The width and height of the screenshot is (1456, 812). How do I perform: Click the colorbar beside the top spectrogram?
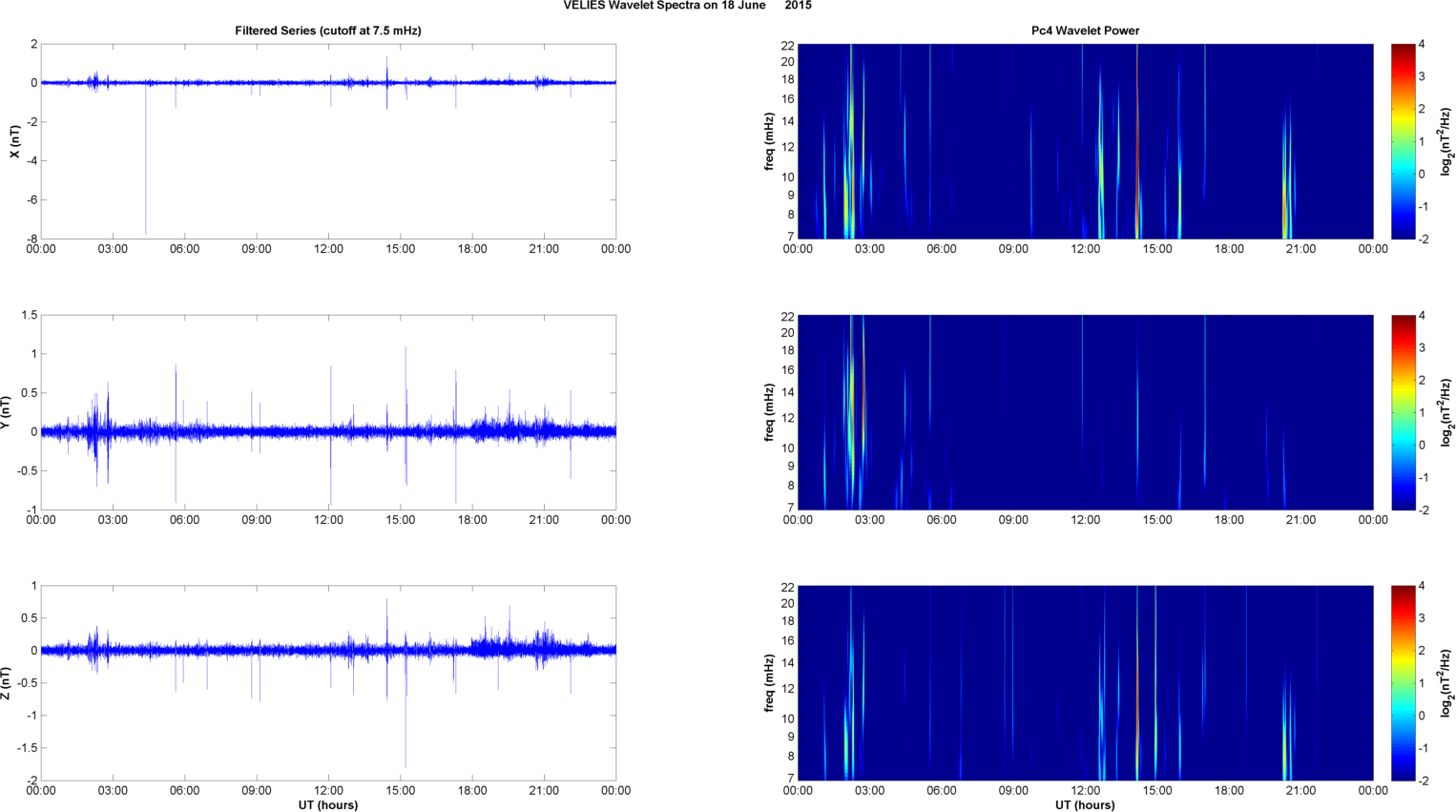pyautogui.click(x=1403, y=141)
